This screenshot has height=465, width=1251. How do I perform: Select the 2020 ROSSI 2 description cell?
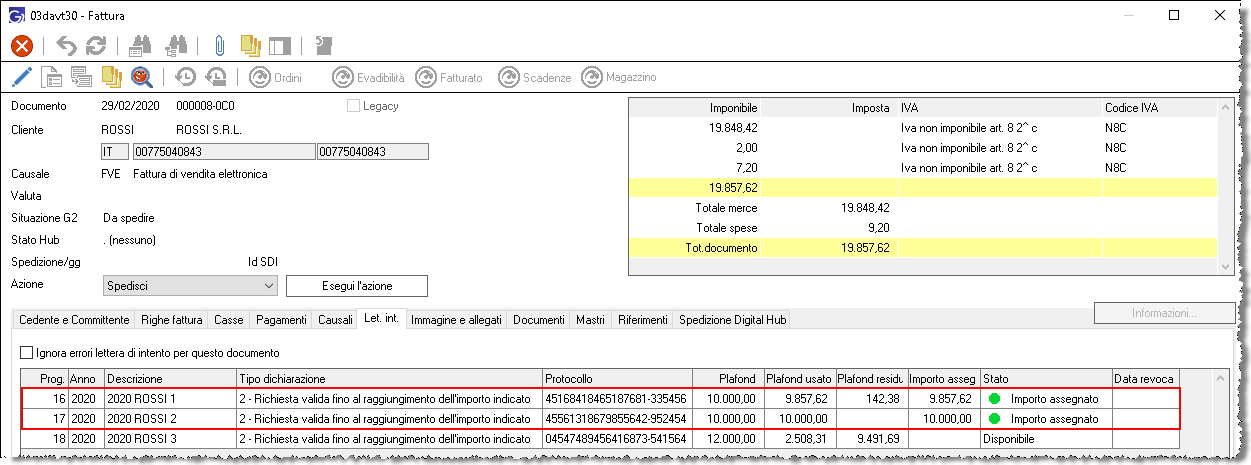click(x=170, y=419)
